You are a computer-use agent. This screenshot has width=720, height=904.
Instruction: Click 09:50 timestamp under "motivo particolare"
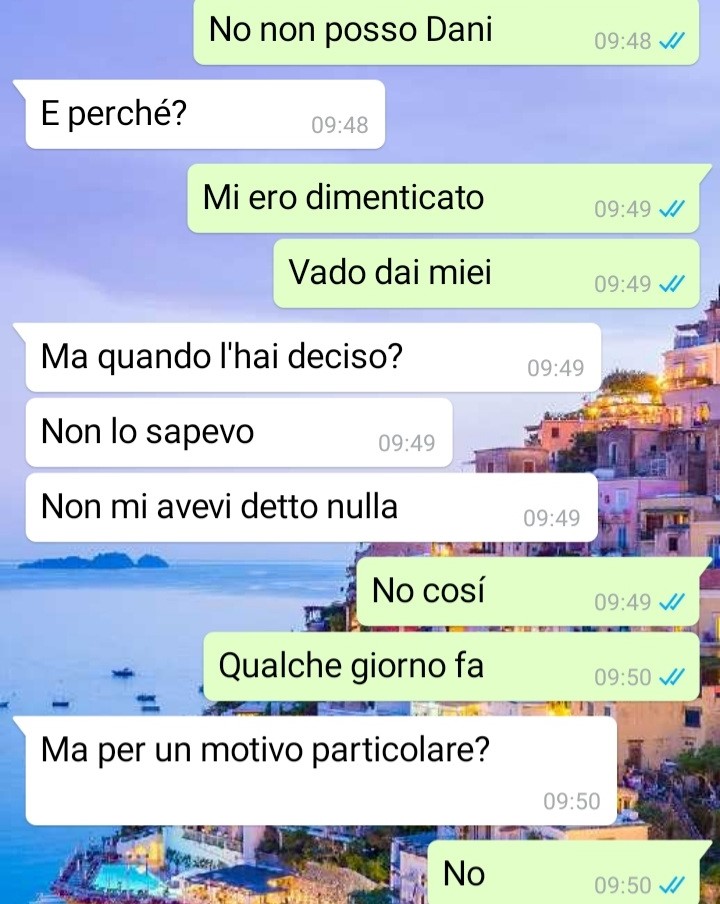[572, 801]
